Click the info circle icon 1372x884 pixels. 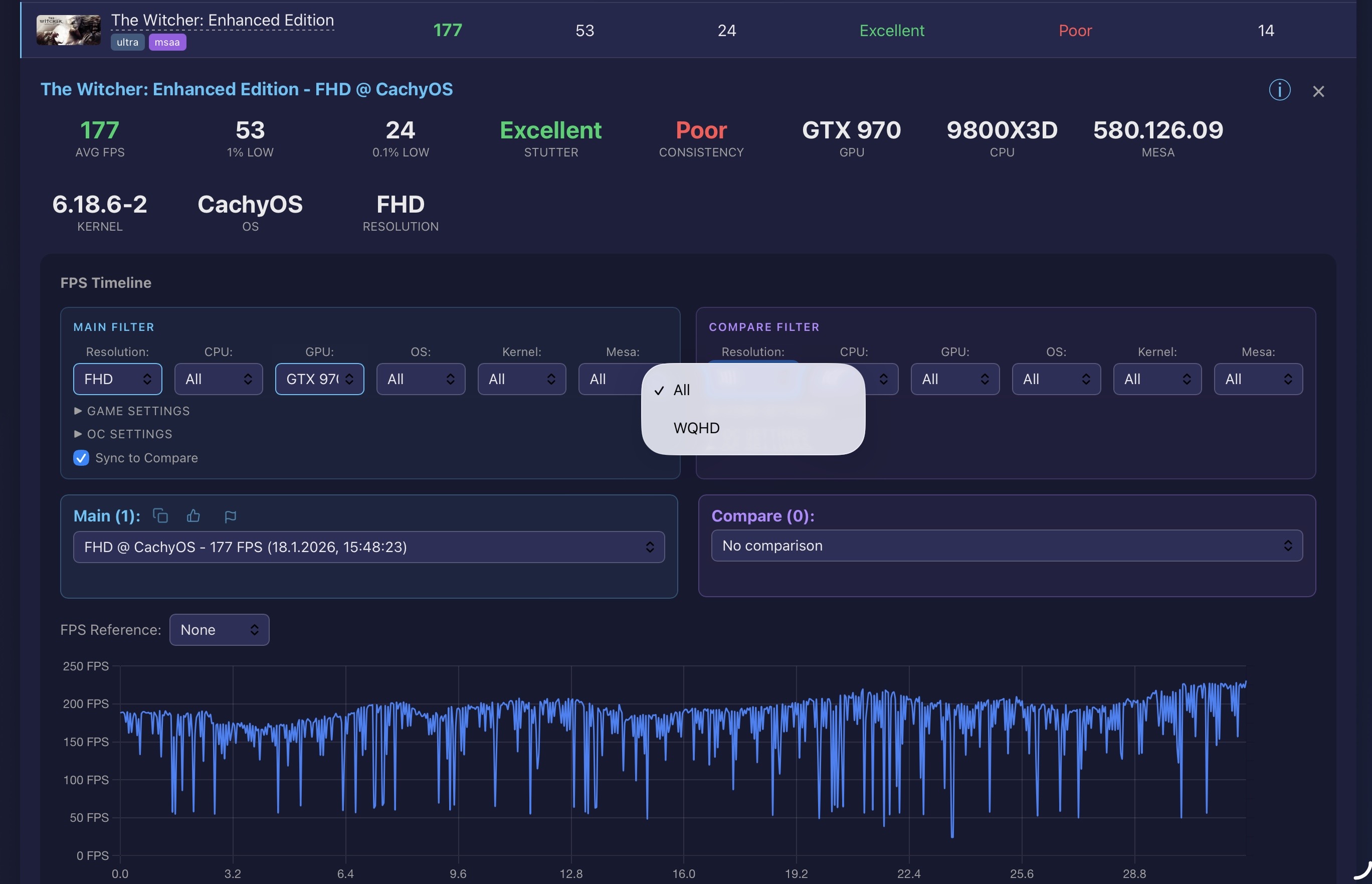(1279, 90)
